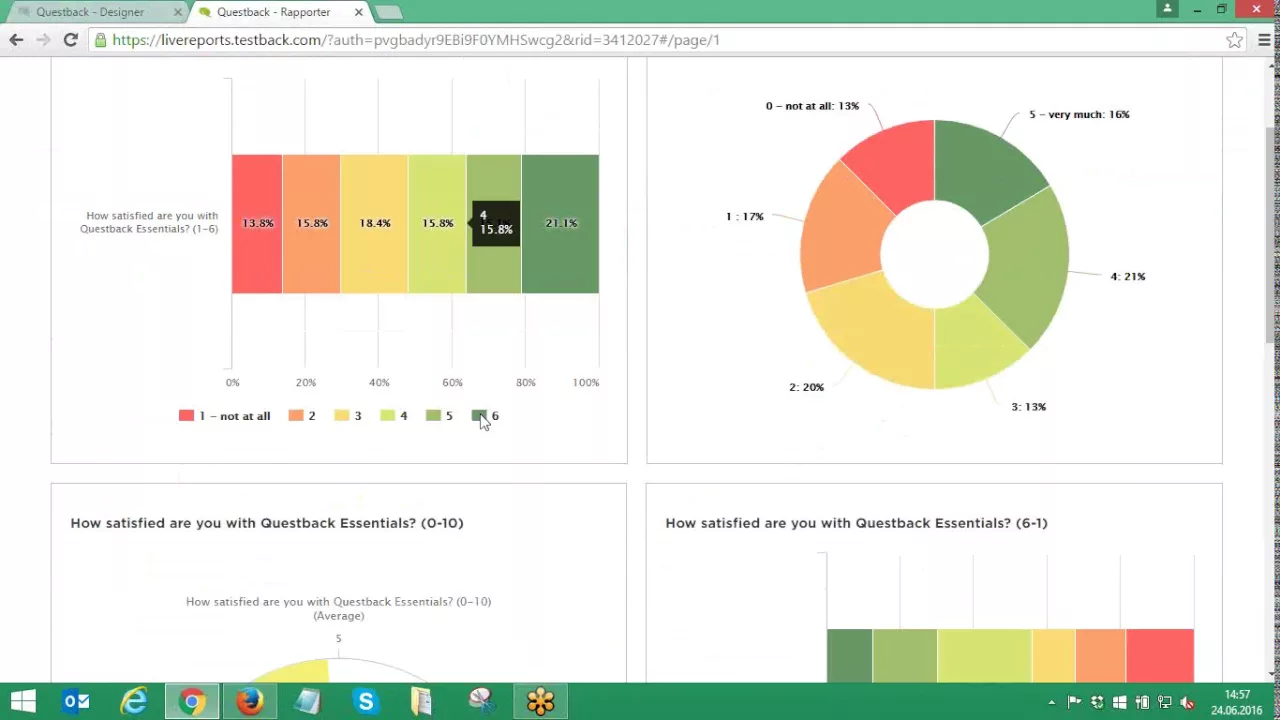Viewport: 1280px width, 720px height.
Task: Open the clock showing 14:57
Action: pos(1237,702)
